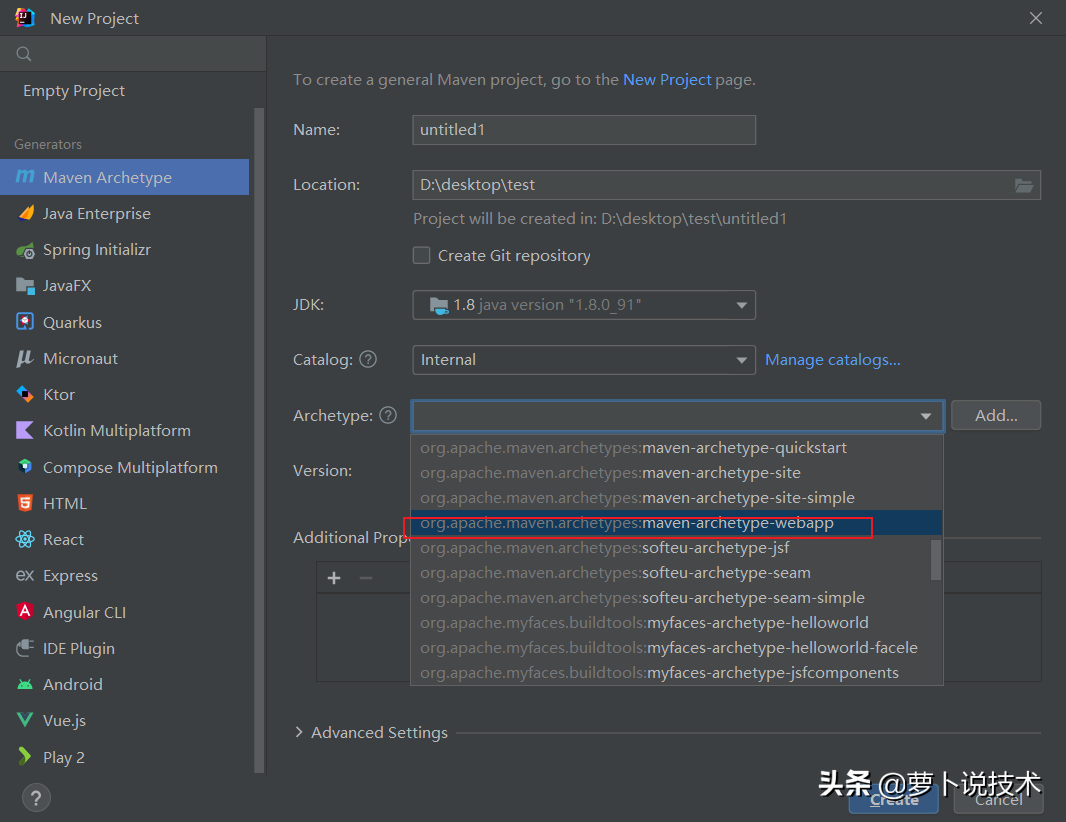Screen dimensions: 1066x822
Task: Add a property with plus icon
Action: click(x=334, y=578)
